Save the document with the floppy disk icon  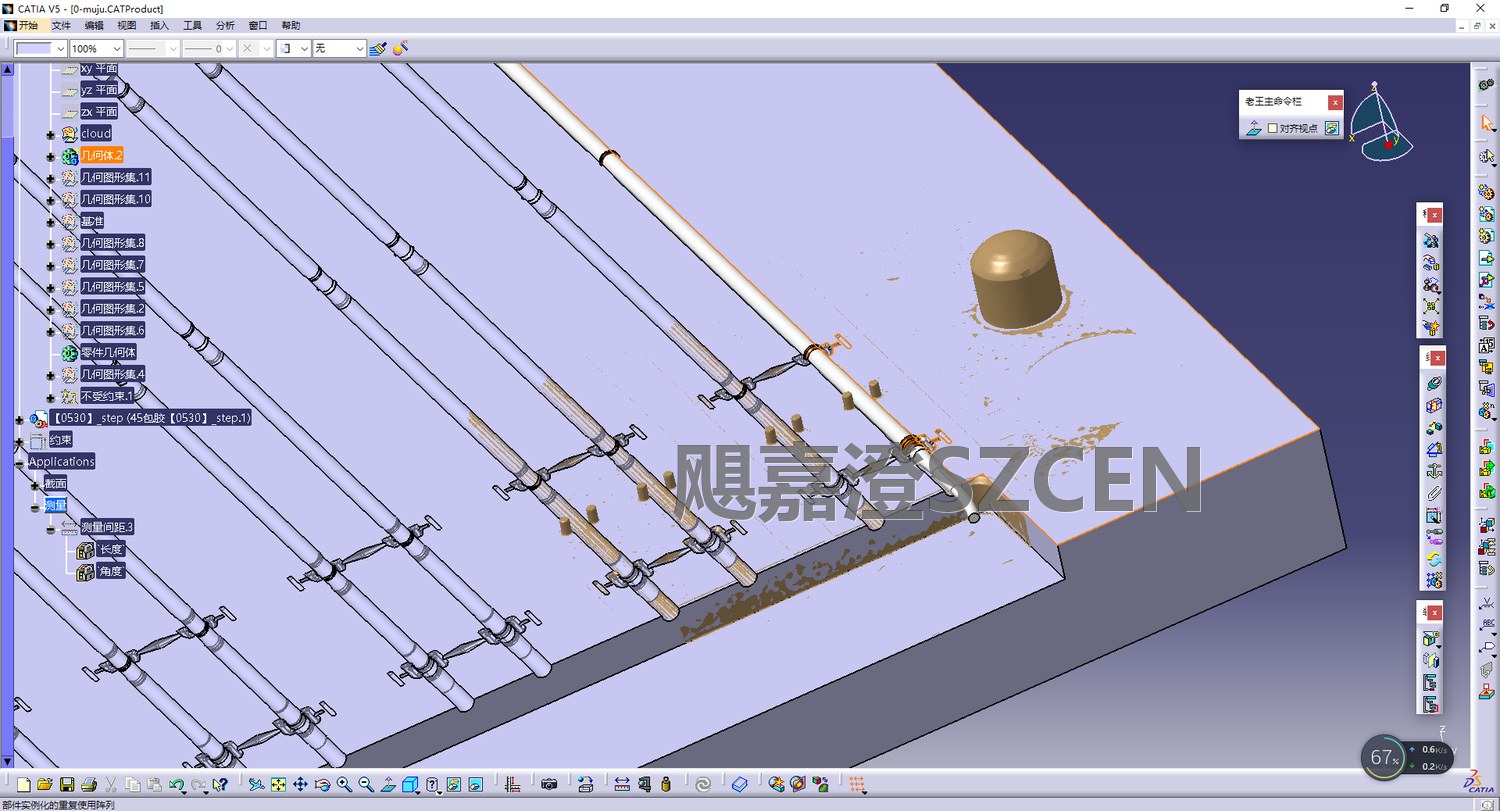(67, 785)
